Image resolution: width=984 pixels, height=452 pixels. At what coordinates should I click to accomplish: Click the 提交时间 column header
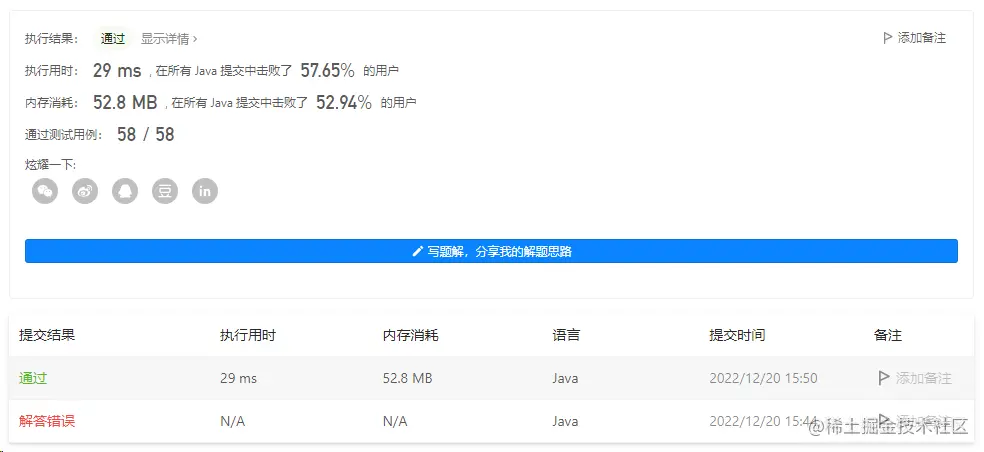[x=737, y=335]
